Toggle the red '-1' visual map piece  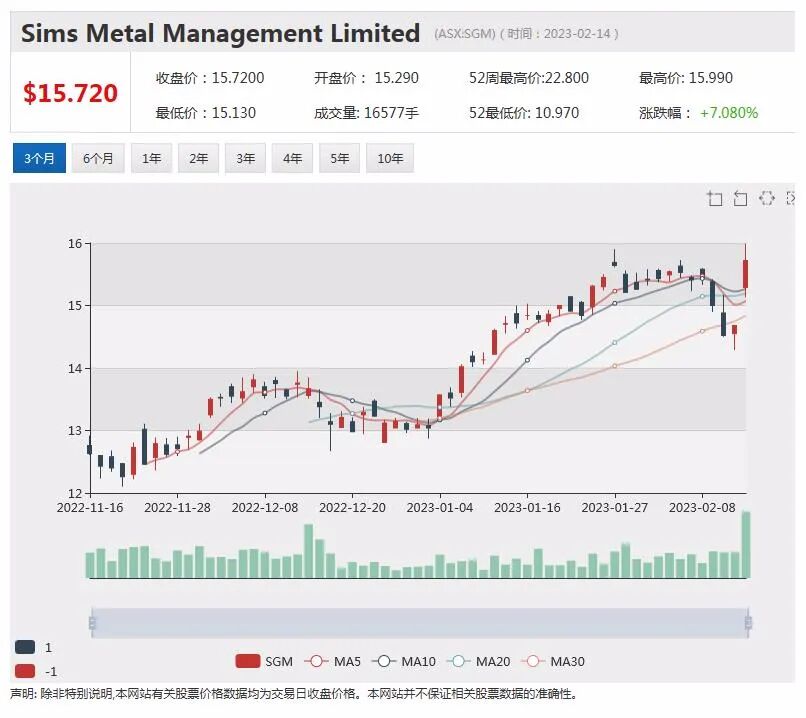[x=35, y=671]
